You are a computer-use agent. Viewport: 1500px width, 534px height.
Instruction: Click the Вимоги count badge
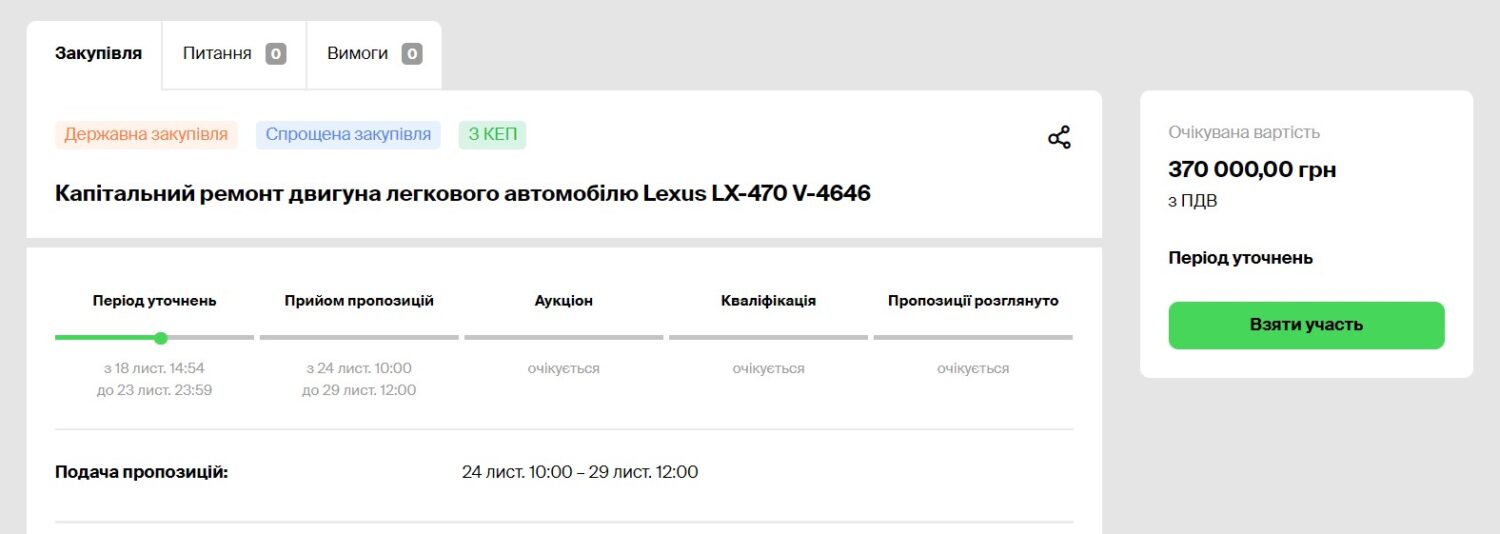coord(412,54)
